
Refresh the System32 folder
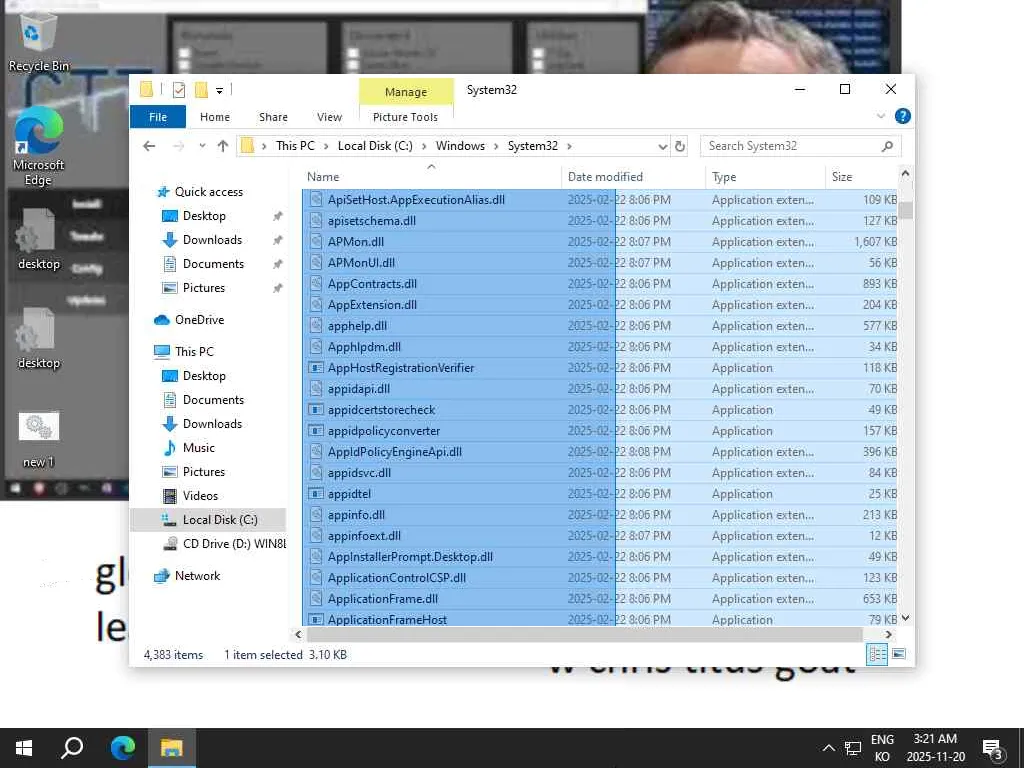[x=680, y=146]
